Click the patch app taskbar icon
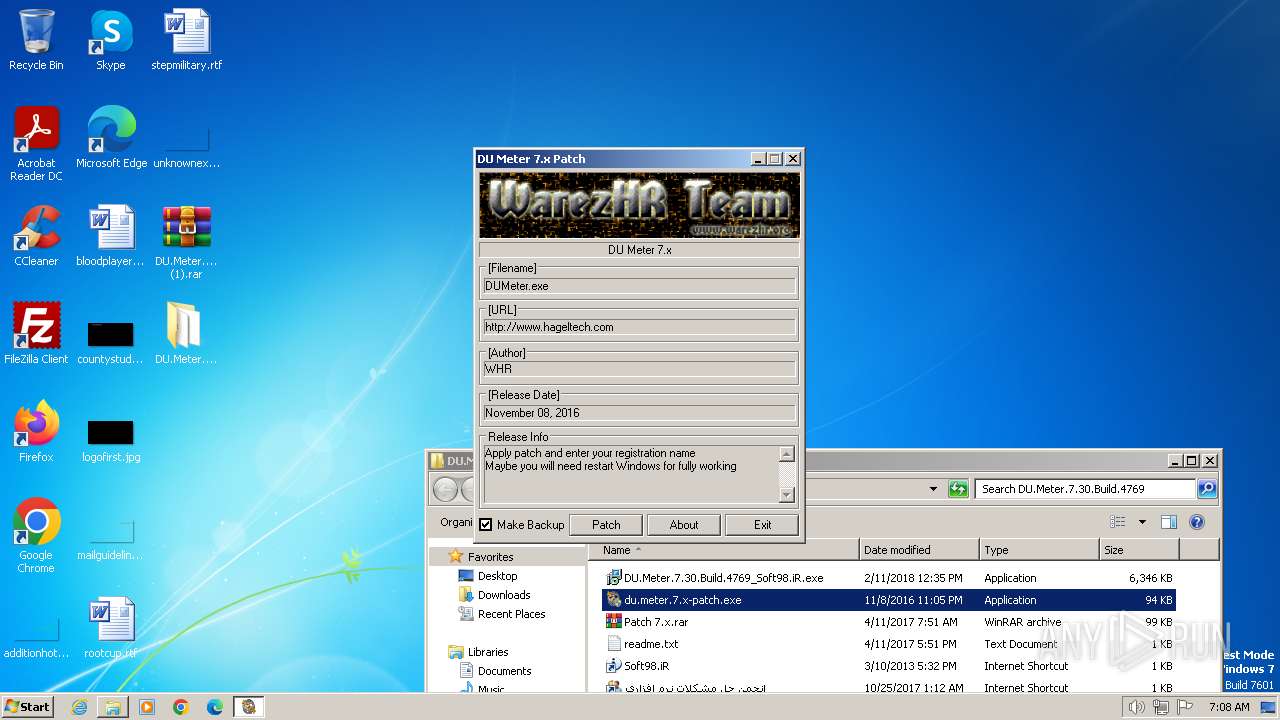 [x=249, y=707]
